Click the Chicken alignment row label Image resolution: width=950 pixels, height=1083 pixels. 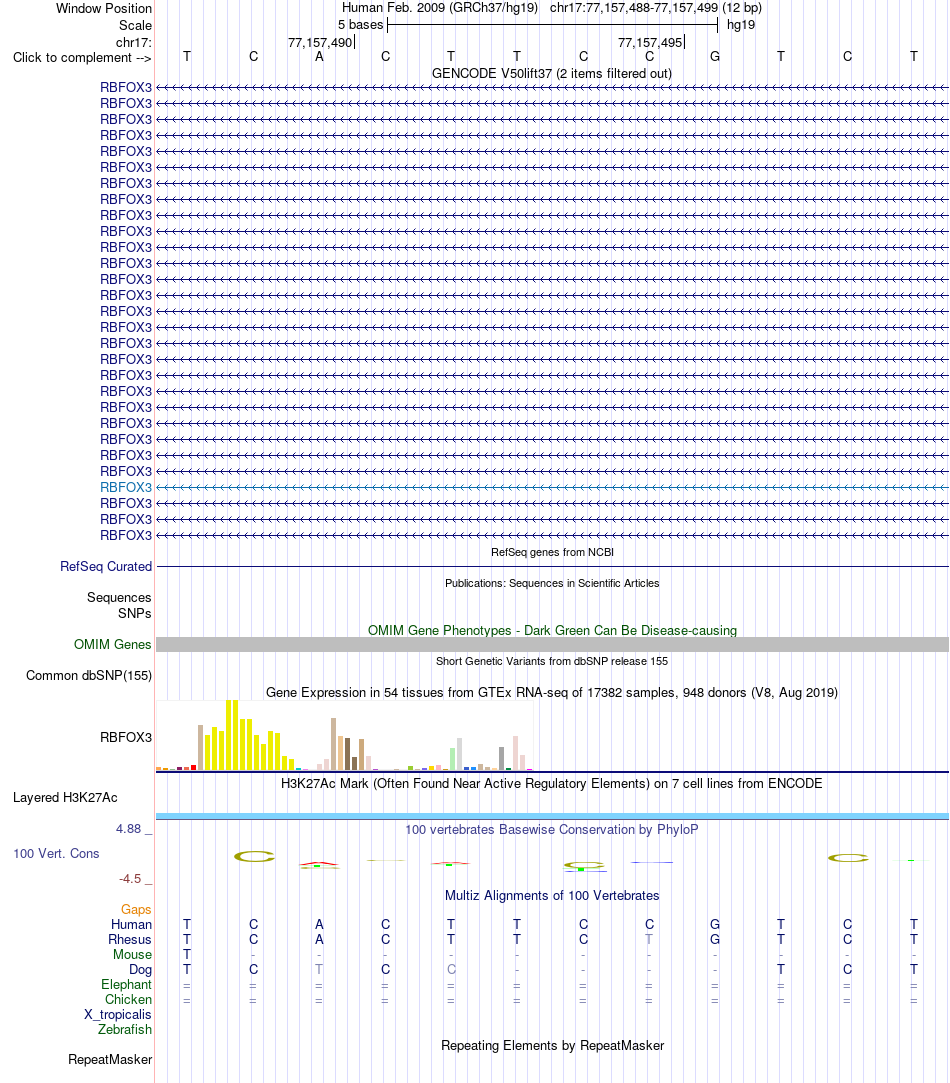129,999
